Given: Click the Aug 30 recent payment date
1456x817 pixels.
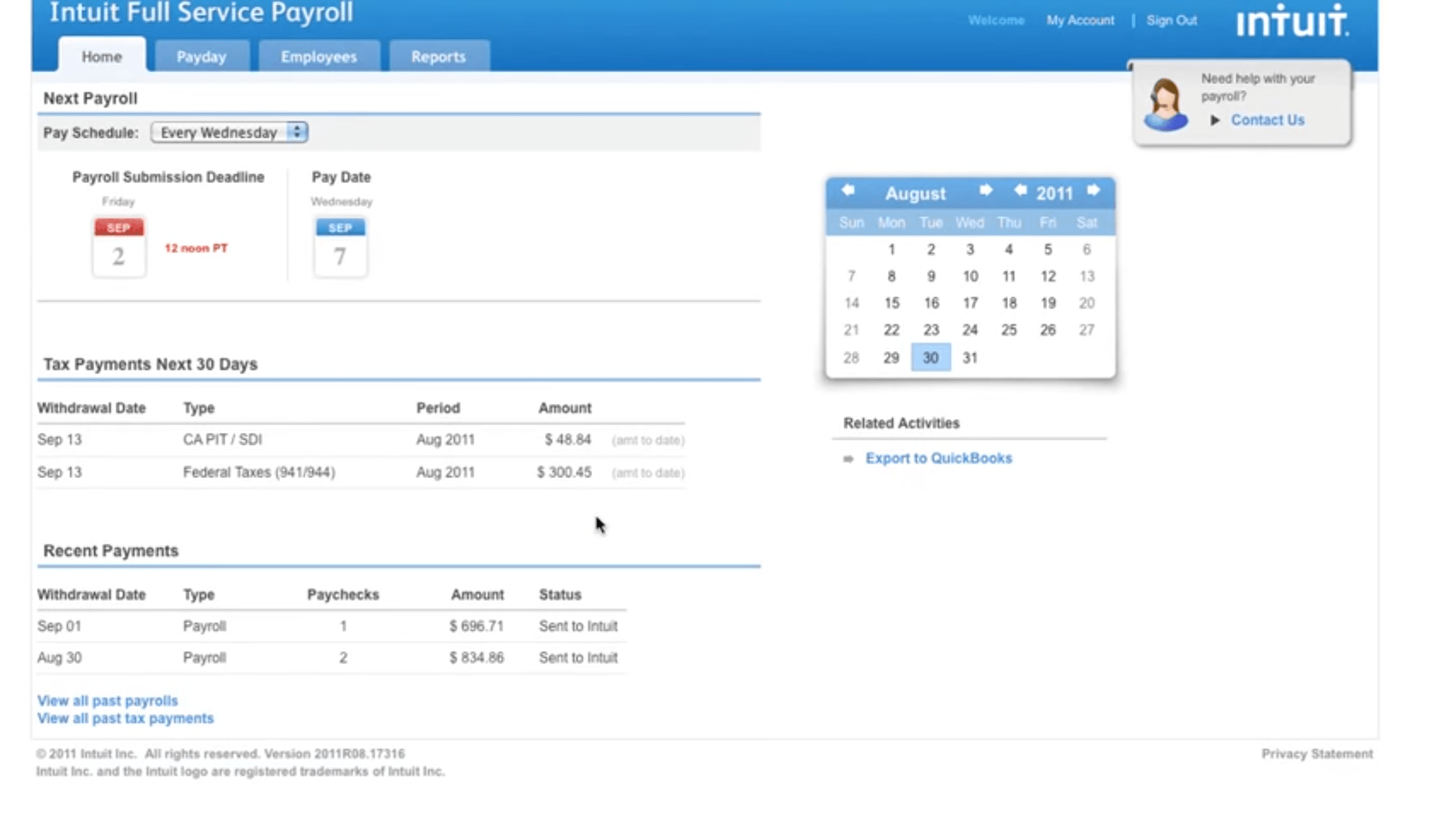Looking at the screenshot, I should point(59,657).
